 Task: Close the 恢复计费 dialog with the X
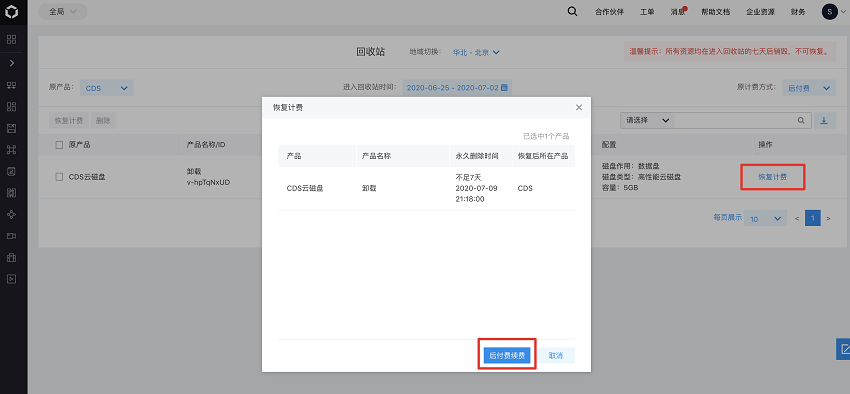[x=579, y=107]
